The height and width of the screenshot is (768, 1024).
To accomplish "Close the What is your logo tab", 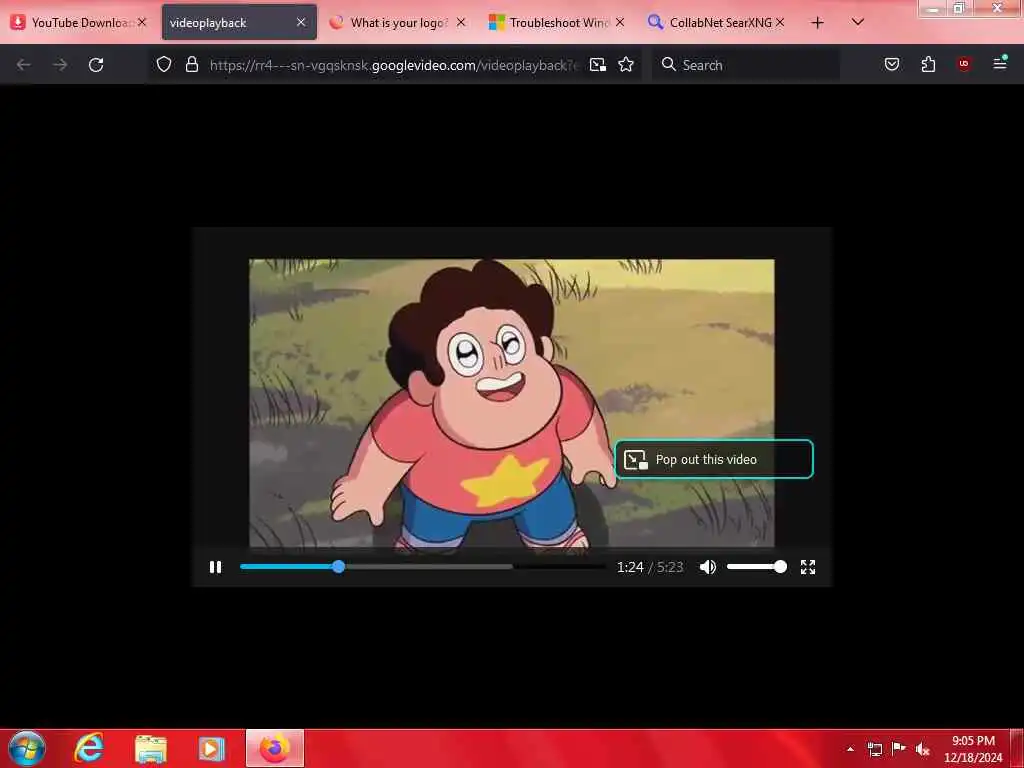I will coord(461,22).
